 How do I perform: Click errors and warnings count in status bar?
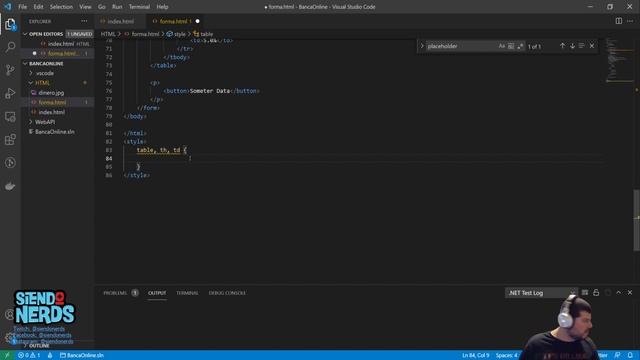(29, 355)
